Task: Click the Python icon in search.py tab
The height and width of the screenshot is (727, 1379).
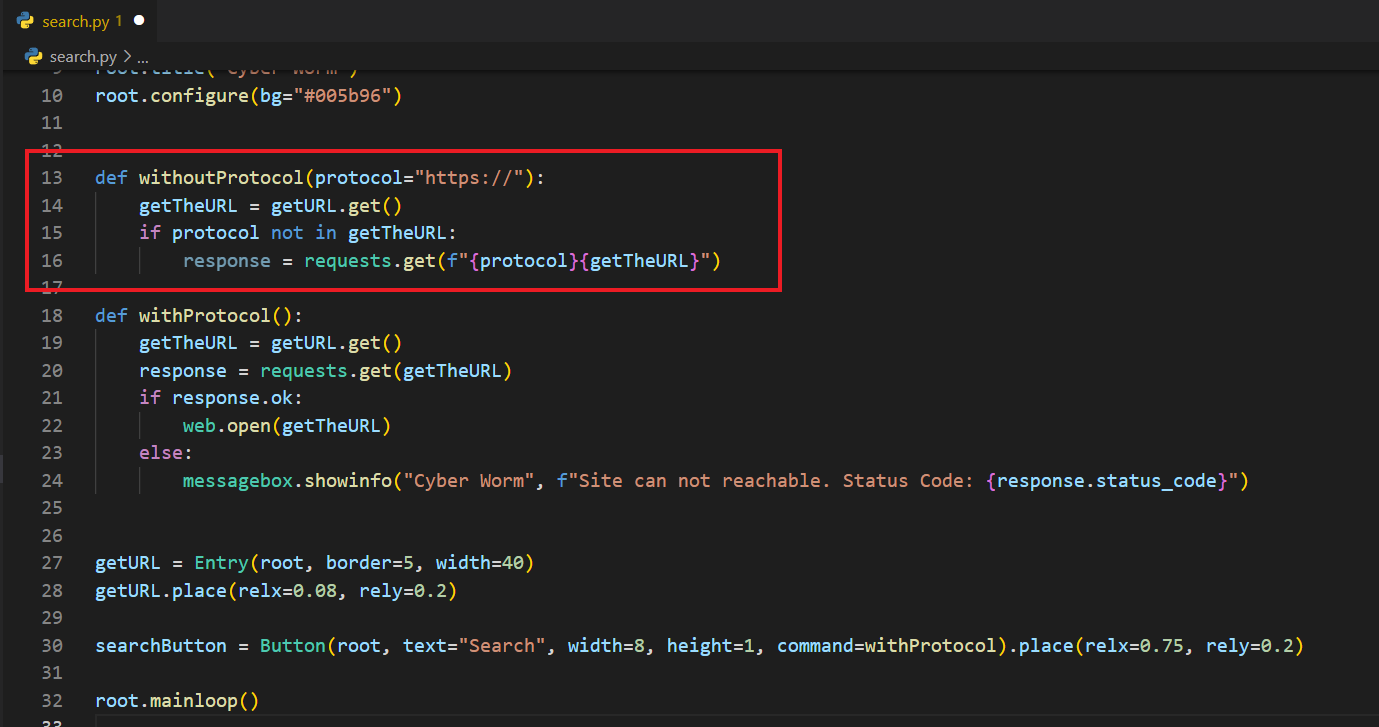Action: pos(26,21)
